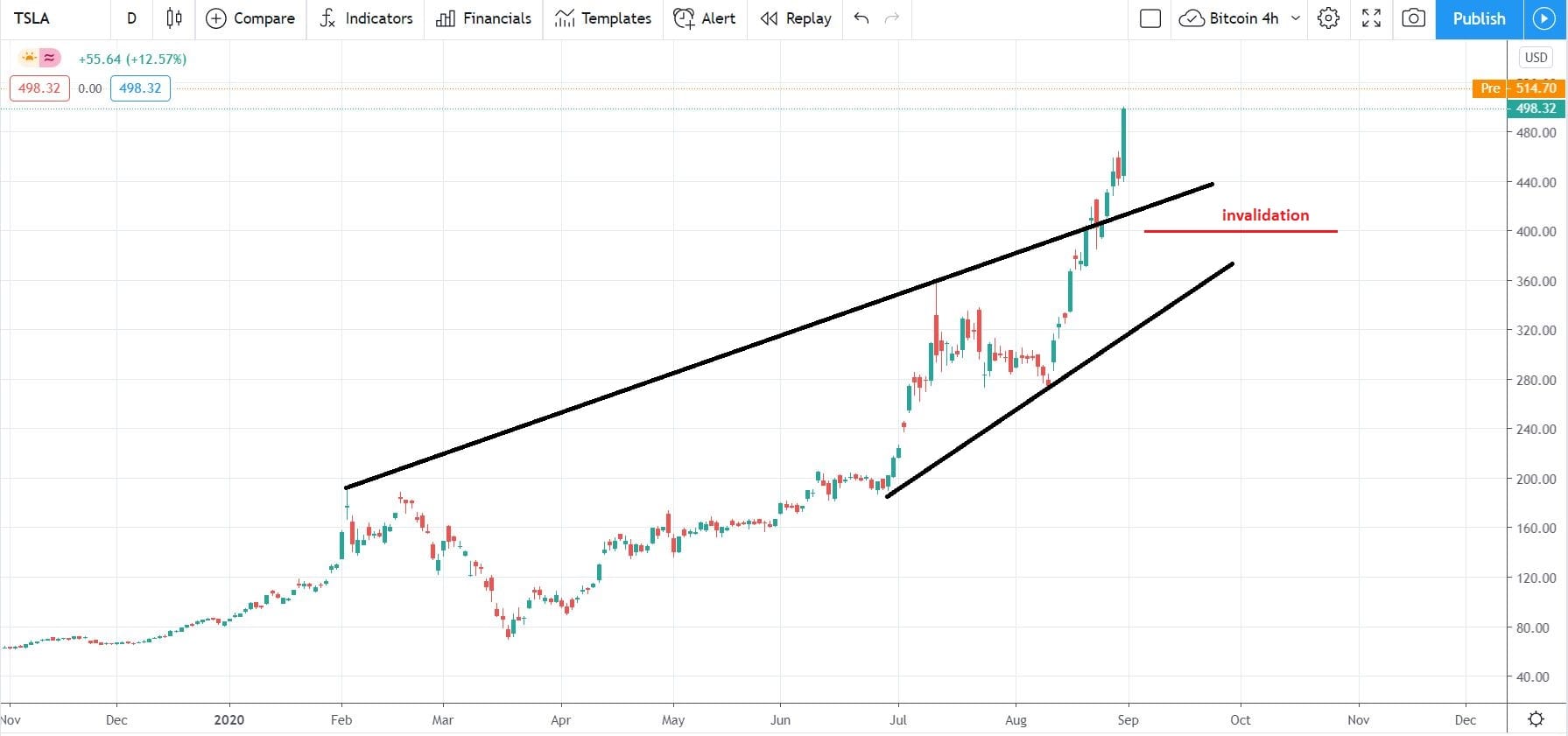Open the TSLA symbol search

(32, 18)
